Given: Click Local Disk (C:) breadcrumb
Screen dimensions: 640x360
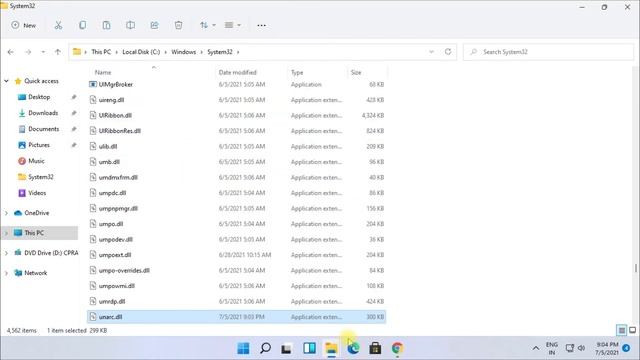Looking at the screenshot, I should tap(141, 52).
